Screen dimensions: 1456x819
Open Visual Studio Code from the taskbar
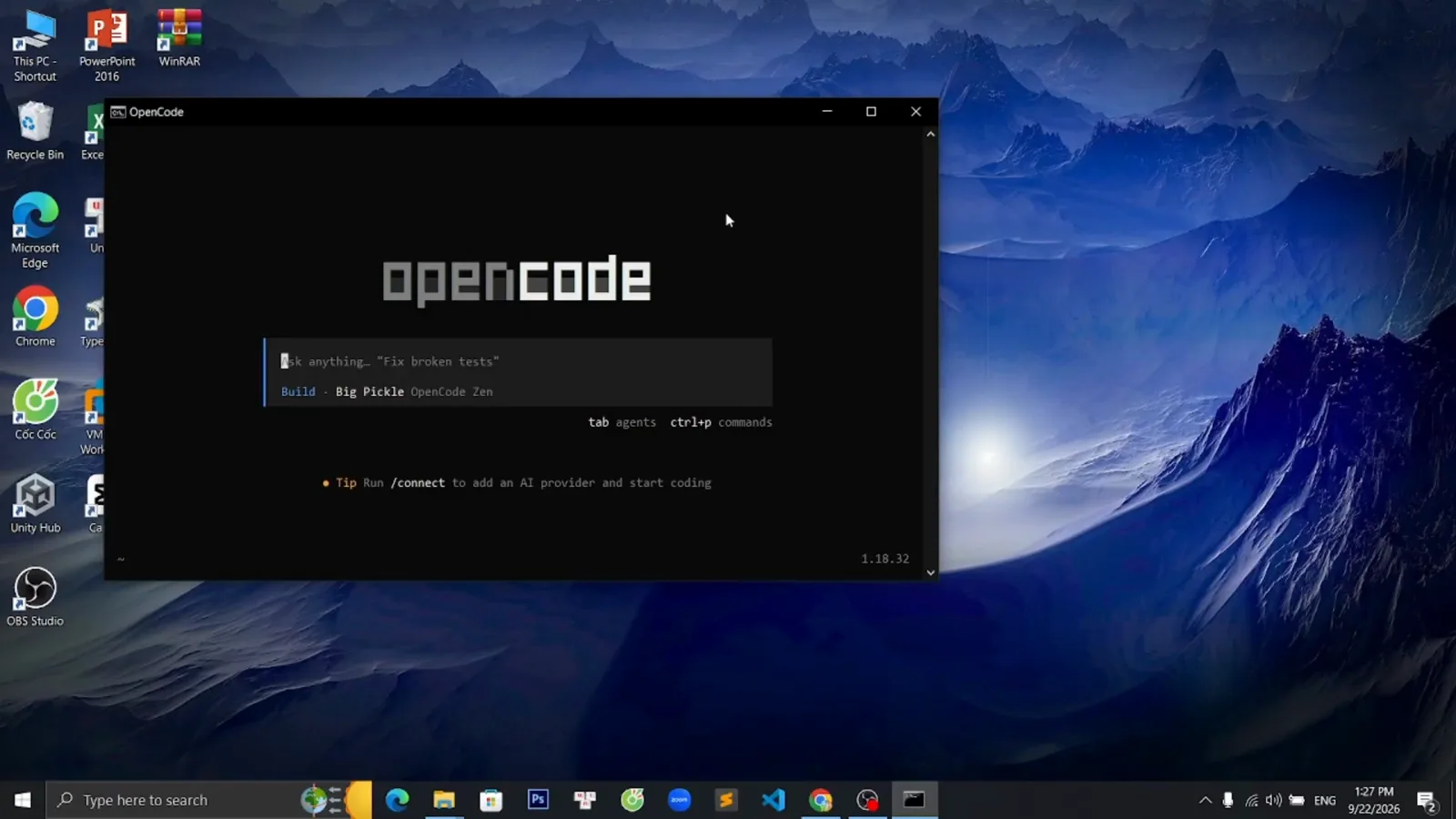(773, 800)
